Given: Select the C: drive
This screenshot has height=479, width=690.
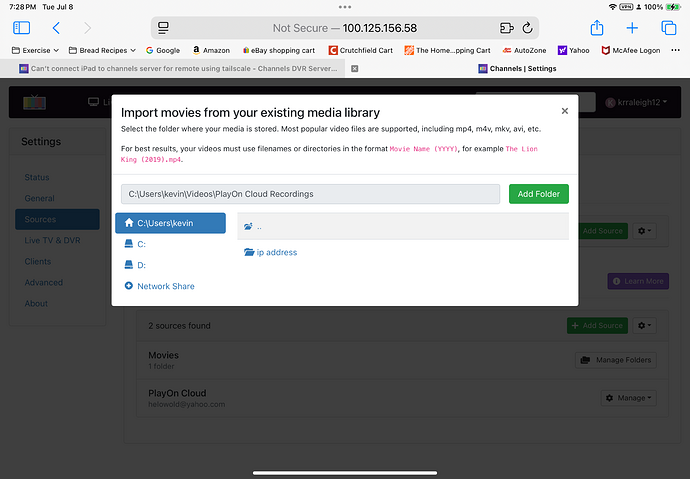Looking at the screenshot, I should (141, 244).
